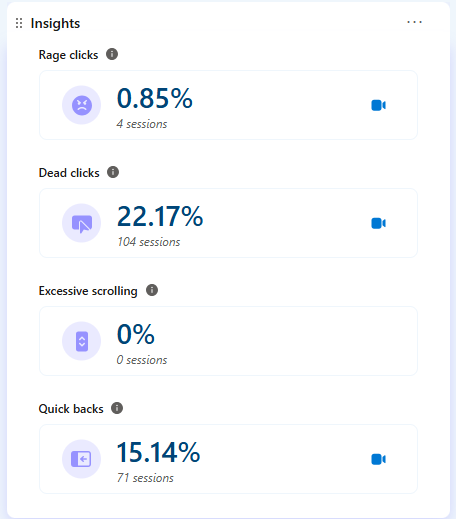View recordings for Dead clicks sessions
456x519 pixels.
tap(379, 223)
